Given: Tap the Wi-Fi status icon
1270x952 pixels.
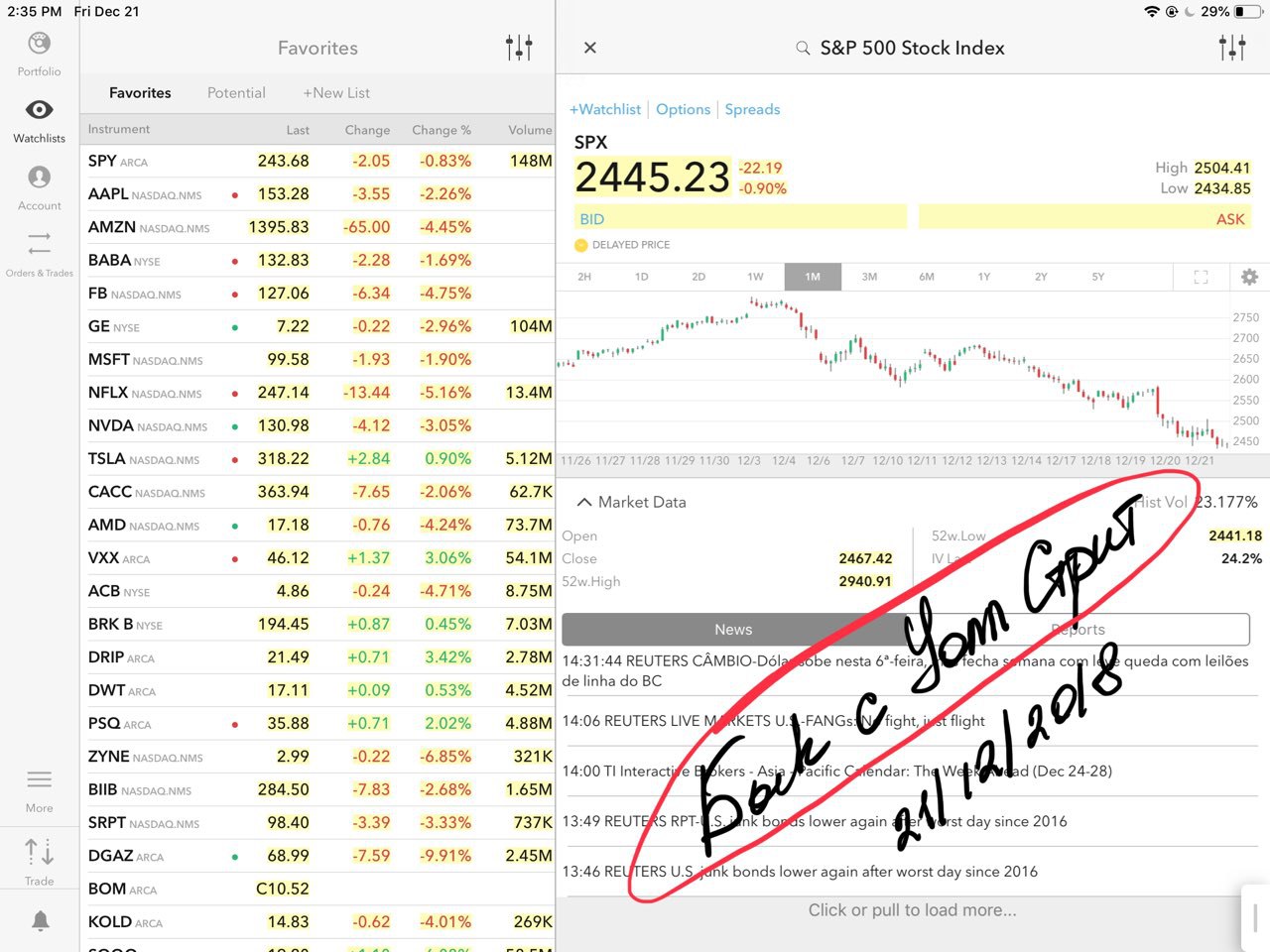Looking at the screenshot, I should (x=1152, y=12).
